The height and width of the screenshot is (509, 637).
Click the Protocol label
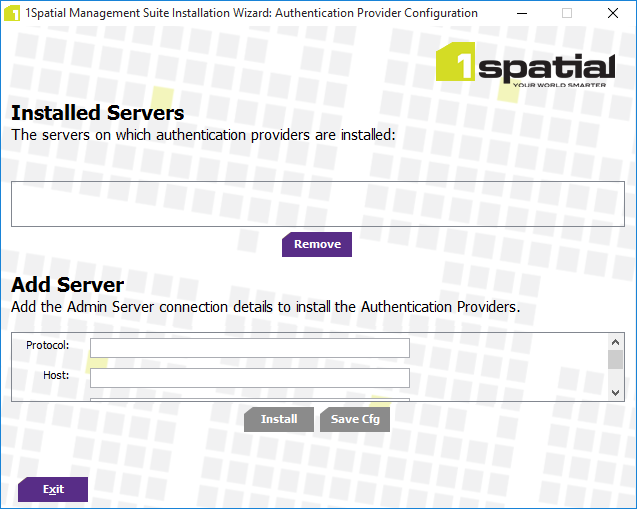pos(48,346)
